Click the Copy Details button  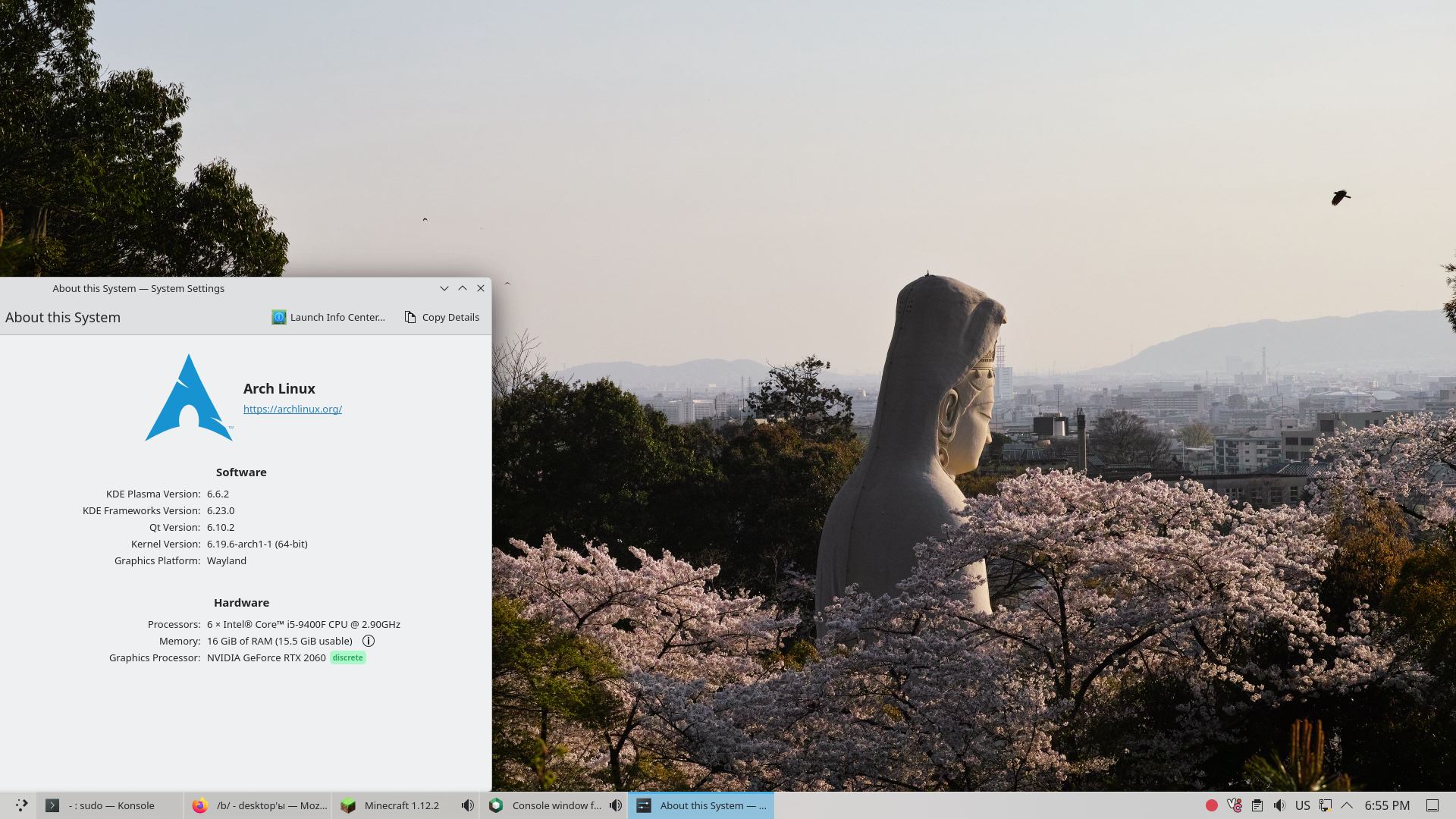click(x=442, y=317)
